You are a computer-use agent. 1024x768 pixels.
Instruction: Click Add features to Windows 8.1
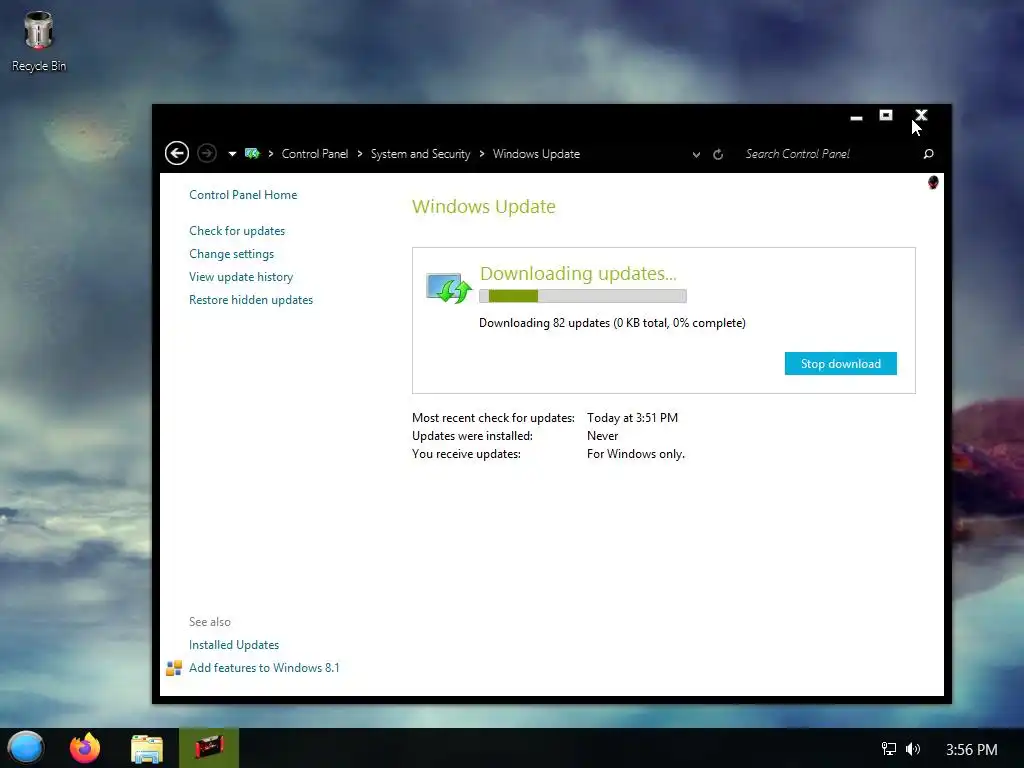[264, 667]
